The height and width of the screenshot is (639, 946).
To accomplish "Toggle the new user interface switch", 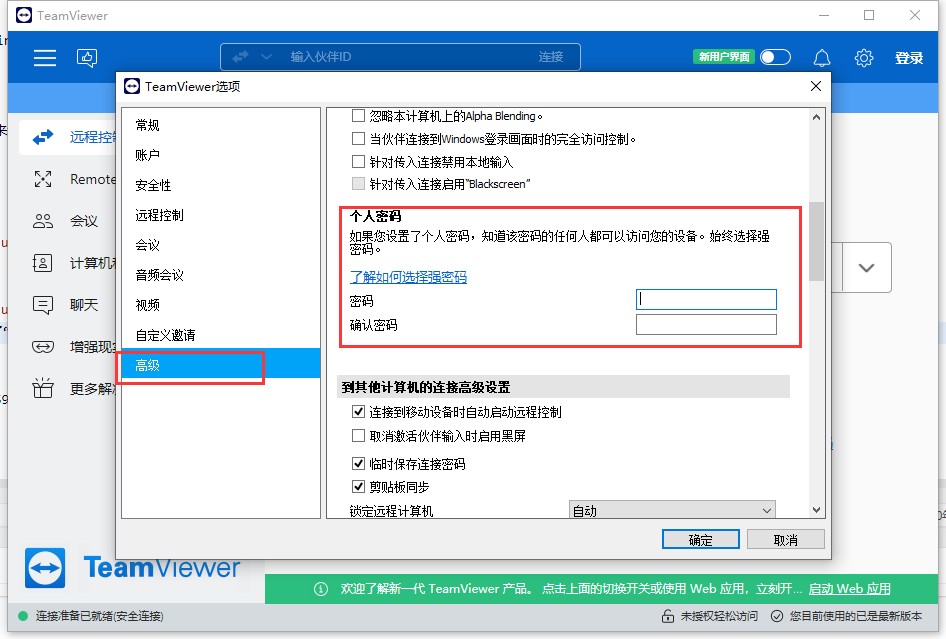I will click(775, 57).
